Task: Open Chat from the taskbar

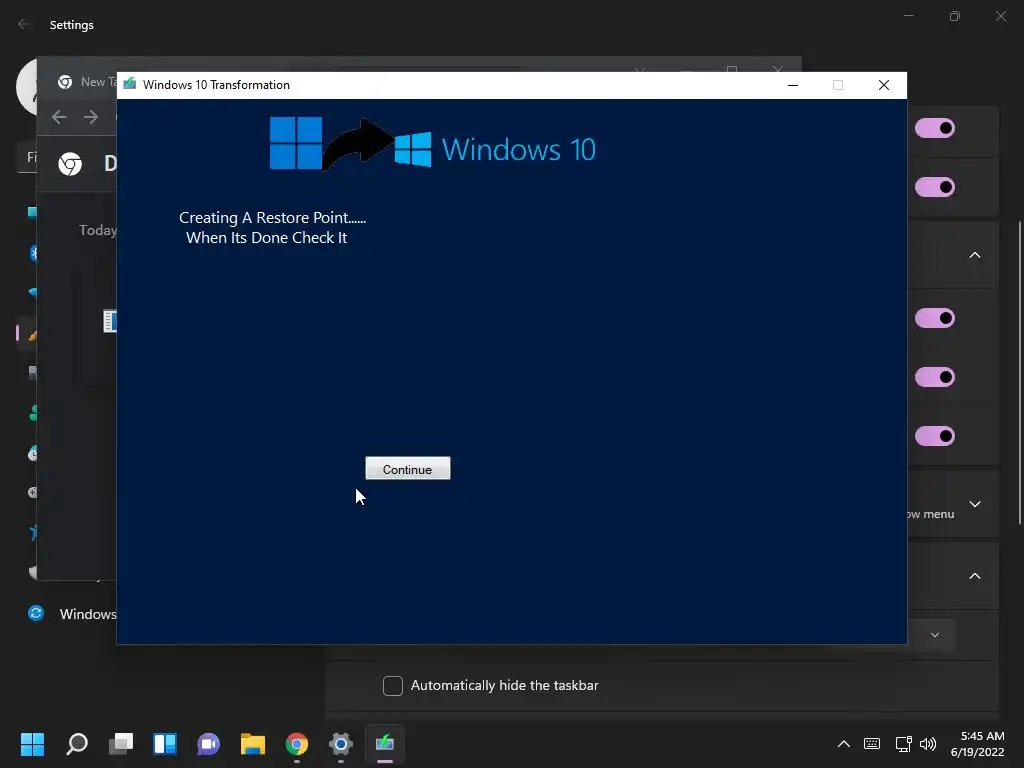Action: tap(209, 744)
